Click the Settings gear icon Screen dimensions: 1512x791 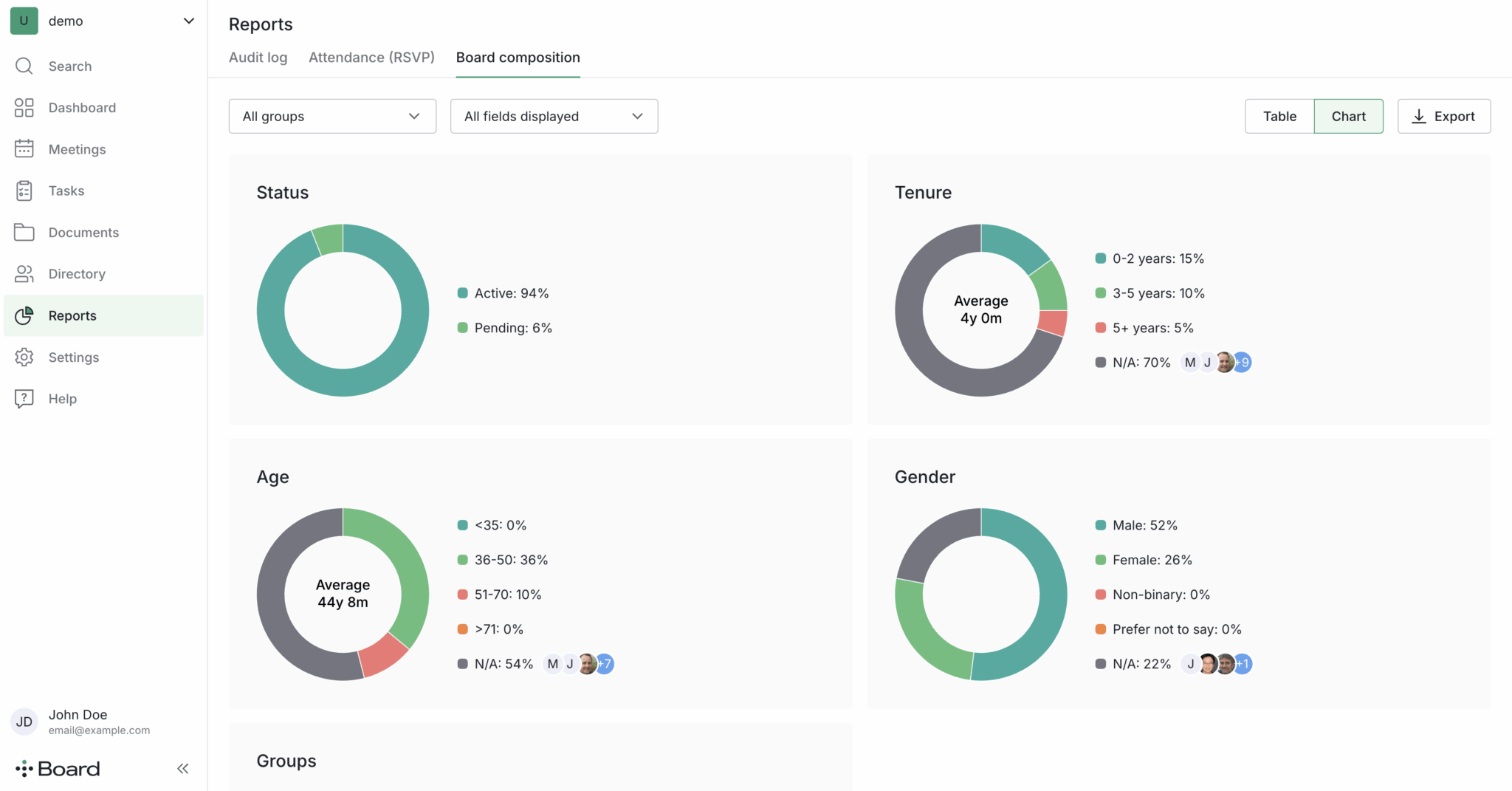coord(24,357)
